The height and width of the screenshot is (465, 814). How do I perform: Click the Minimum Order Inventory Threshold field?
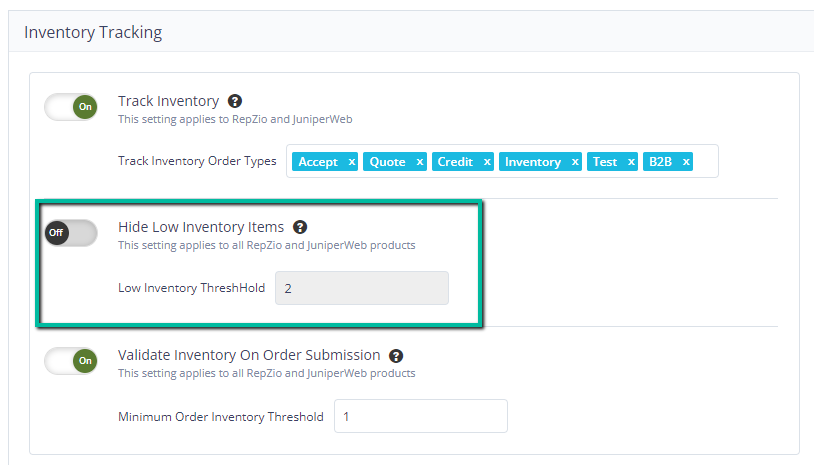tap(420, 416)
